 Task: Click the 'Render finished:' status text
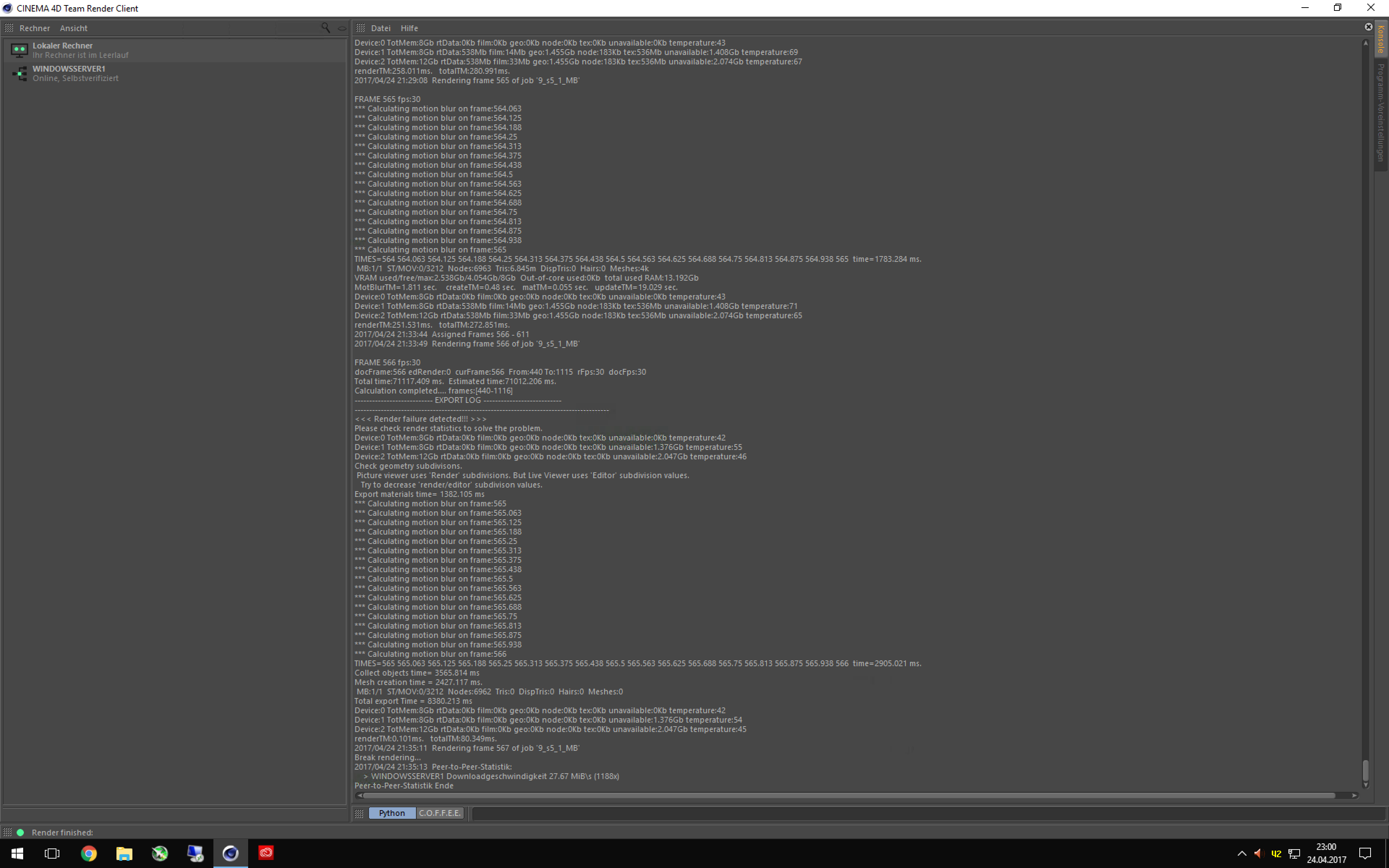pos(63,833)
